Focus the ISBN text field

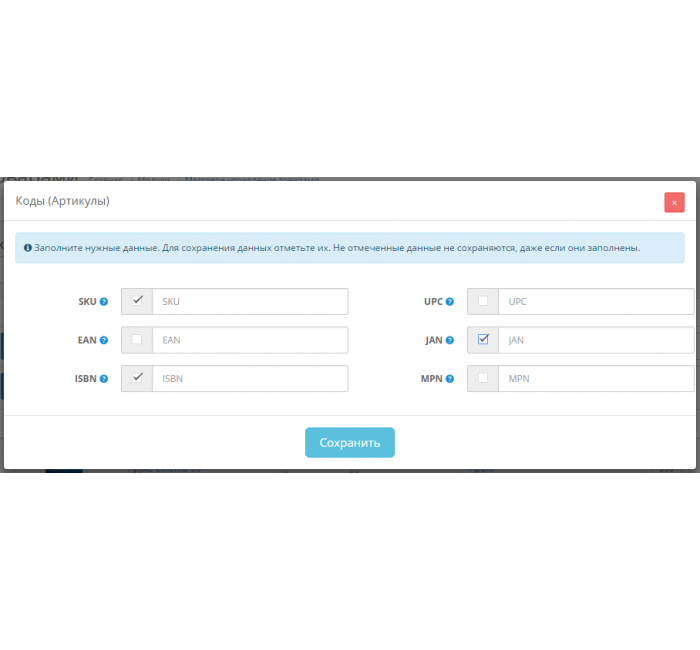pyautogui.click(x=250, y=379)
